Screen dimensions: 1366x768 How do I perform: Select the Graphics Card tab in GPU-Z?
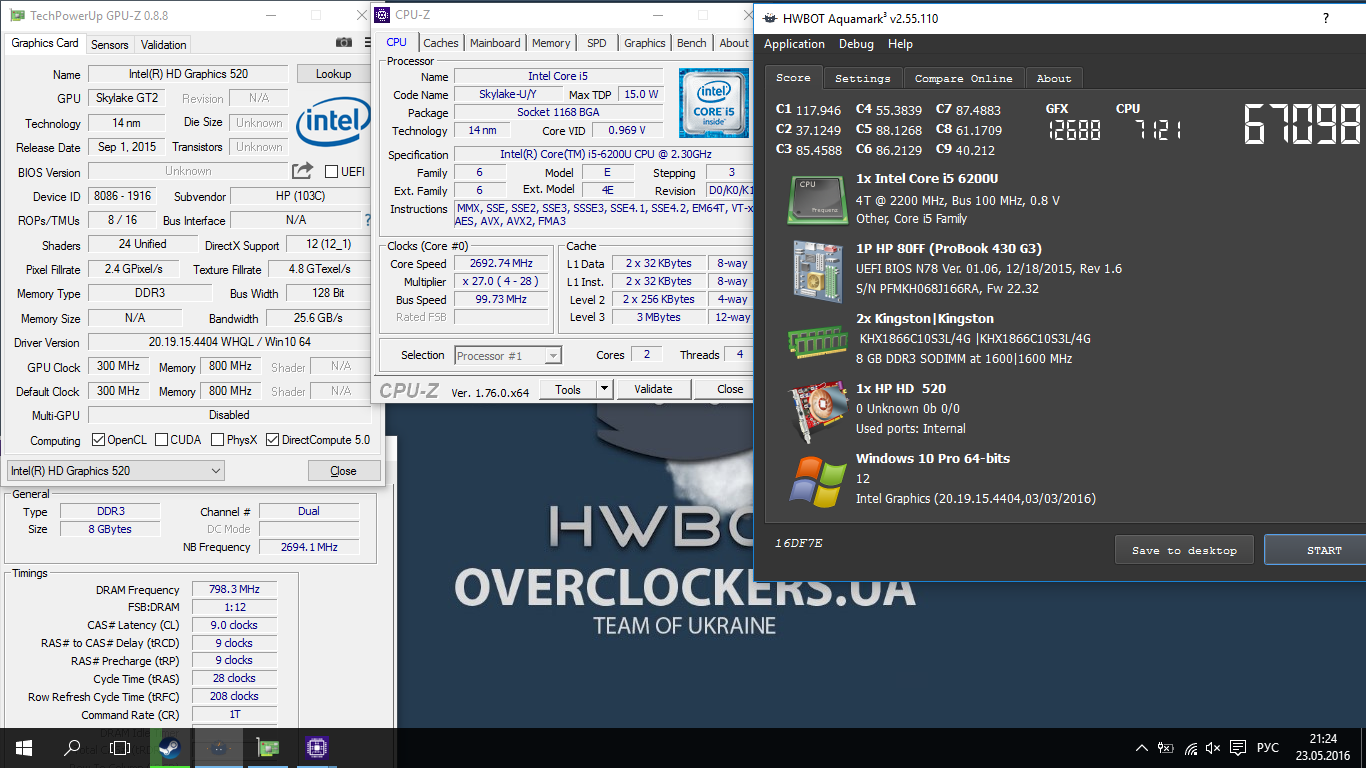coord(45,43)
